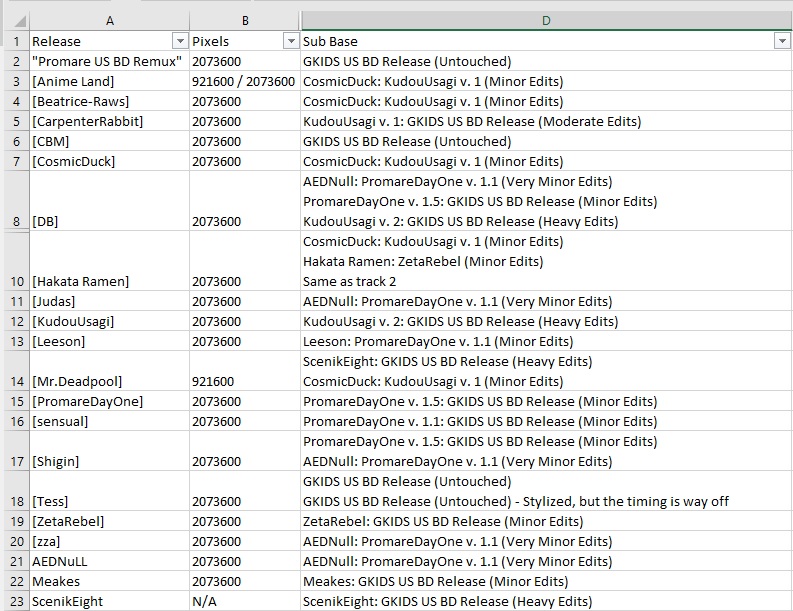The height and width of the screenshot is (611, 793).
Task: Select column D header
Action: click(546, 21)
